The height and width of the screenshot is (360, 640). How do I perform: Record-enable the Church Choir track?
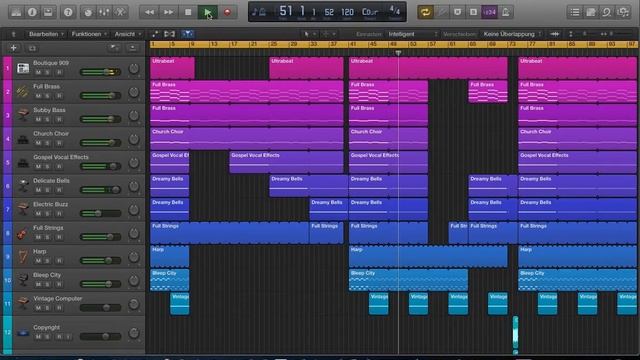(59, 143)
